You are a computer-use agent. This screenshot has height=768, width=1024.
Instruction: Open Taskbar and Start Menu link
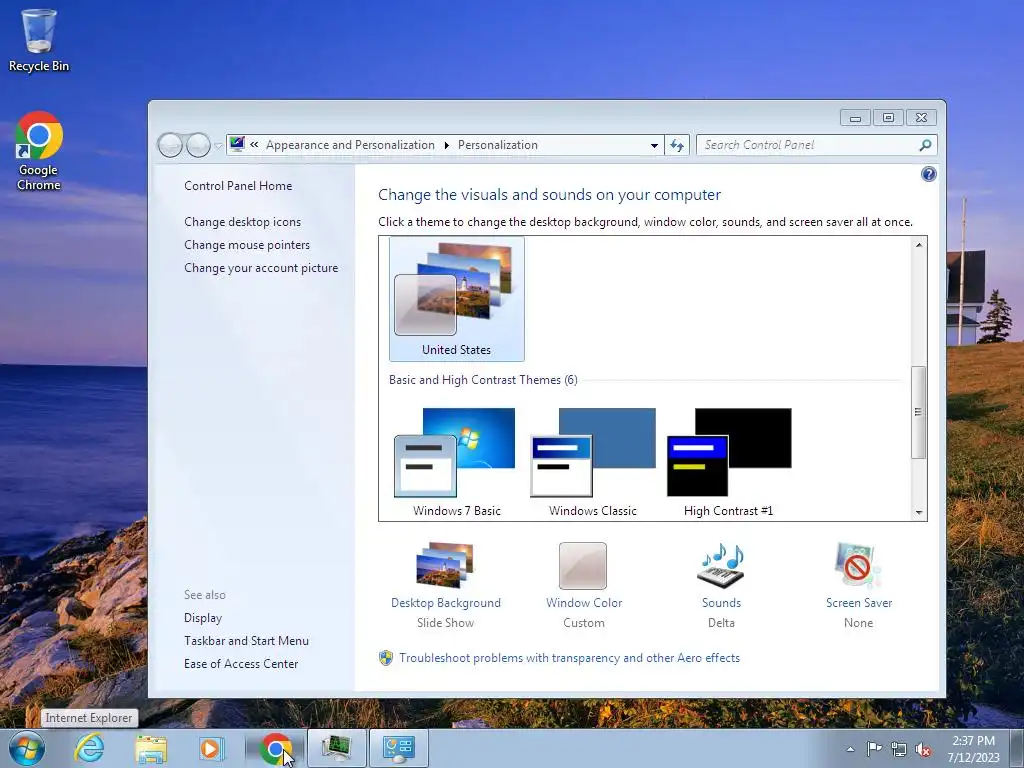(246, 641)
